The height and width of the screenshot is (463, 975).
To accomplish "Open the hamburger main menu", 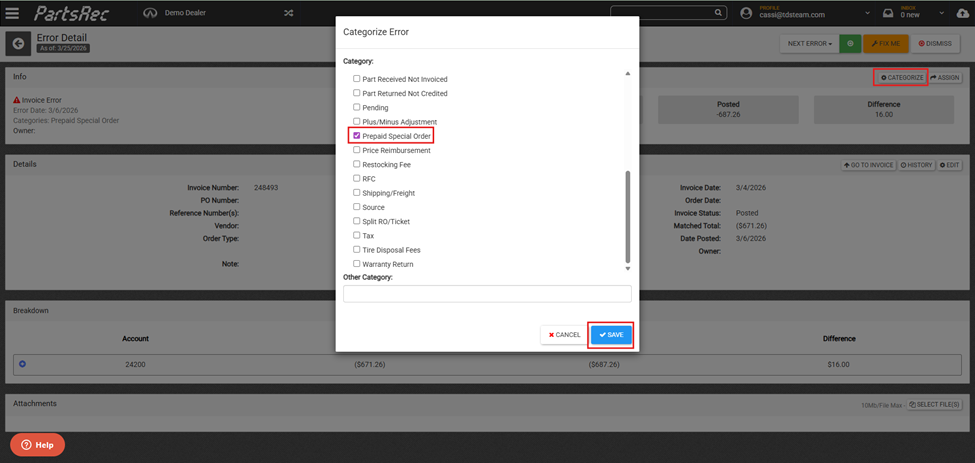I will (12, 12).
